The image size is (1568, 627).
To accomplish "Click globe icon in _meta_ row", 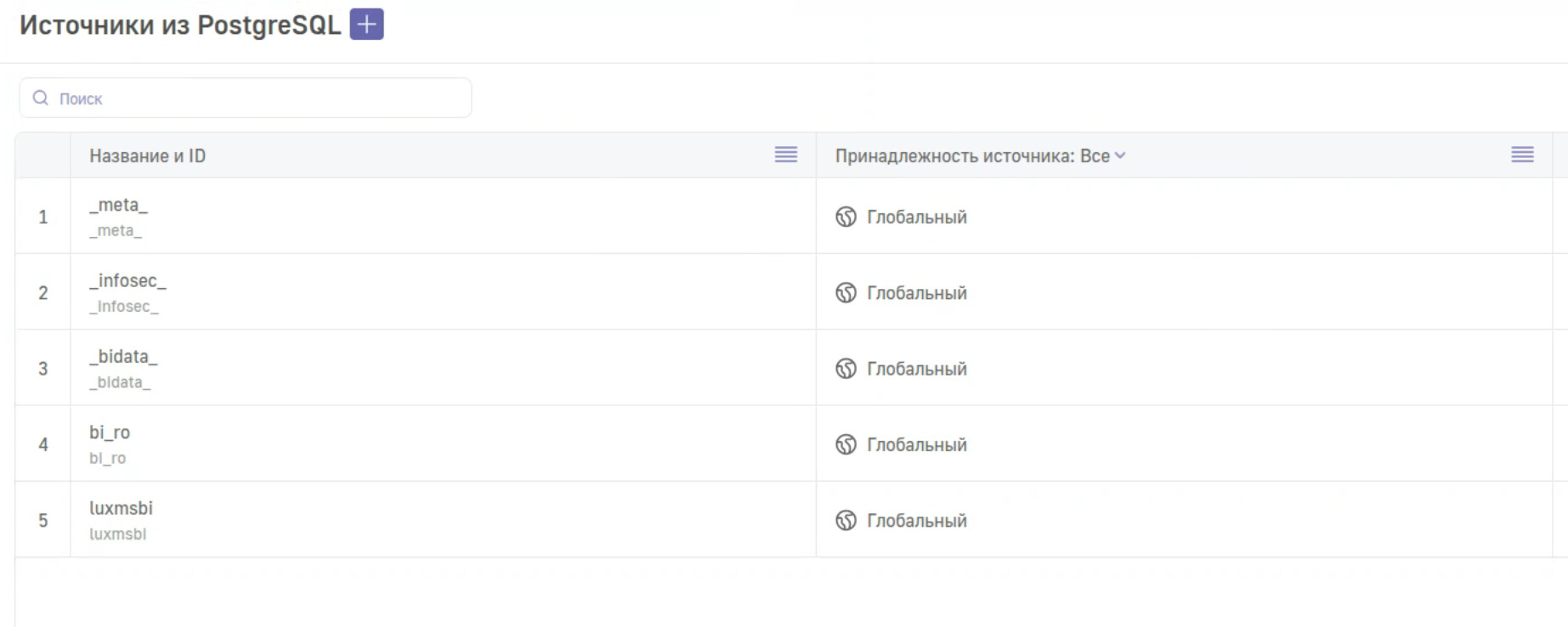I will (846, 217).
